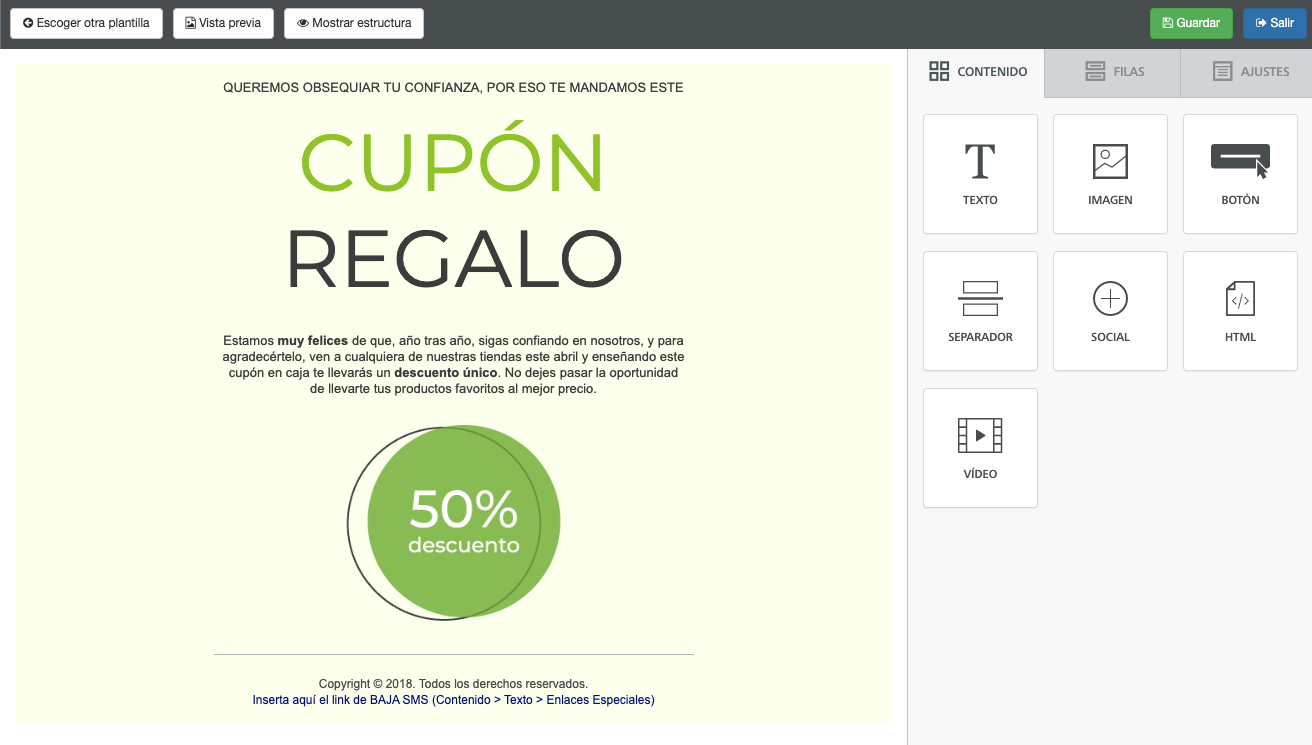Add a Separador divider block
The image size is (1312, 745).
click(980, 310)
